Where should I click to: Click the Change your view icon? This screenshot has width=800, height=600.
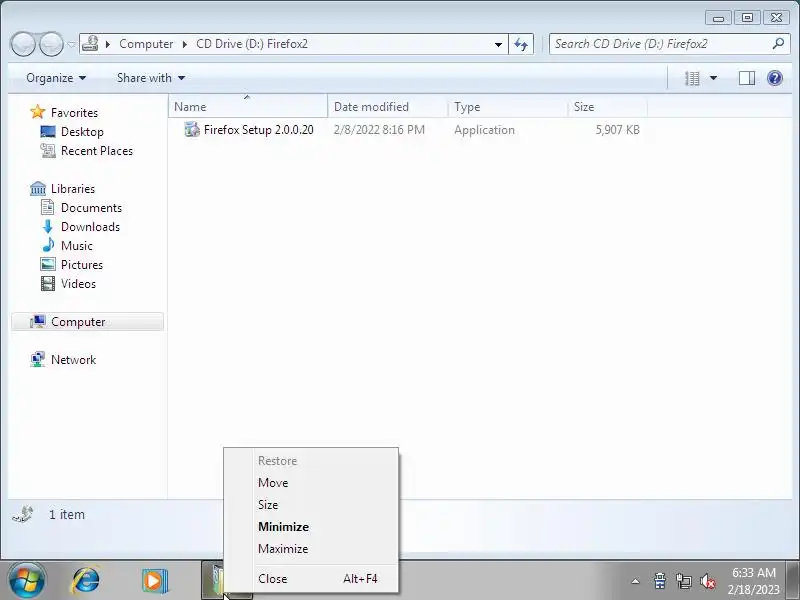click(692, 78)
